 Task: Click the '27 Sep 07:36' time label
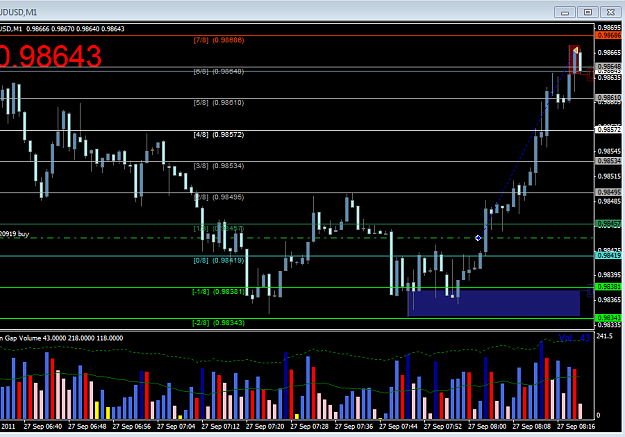pos(354,426)
